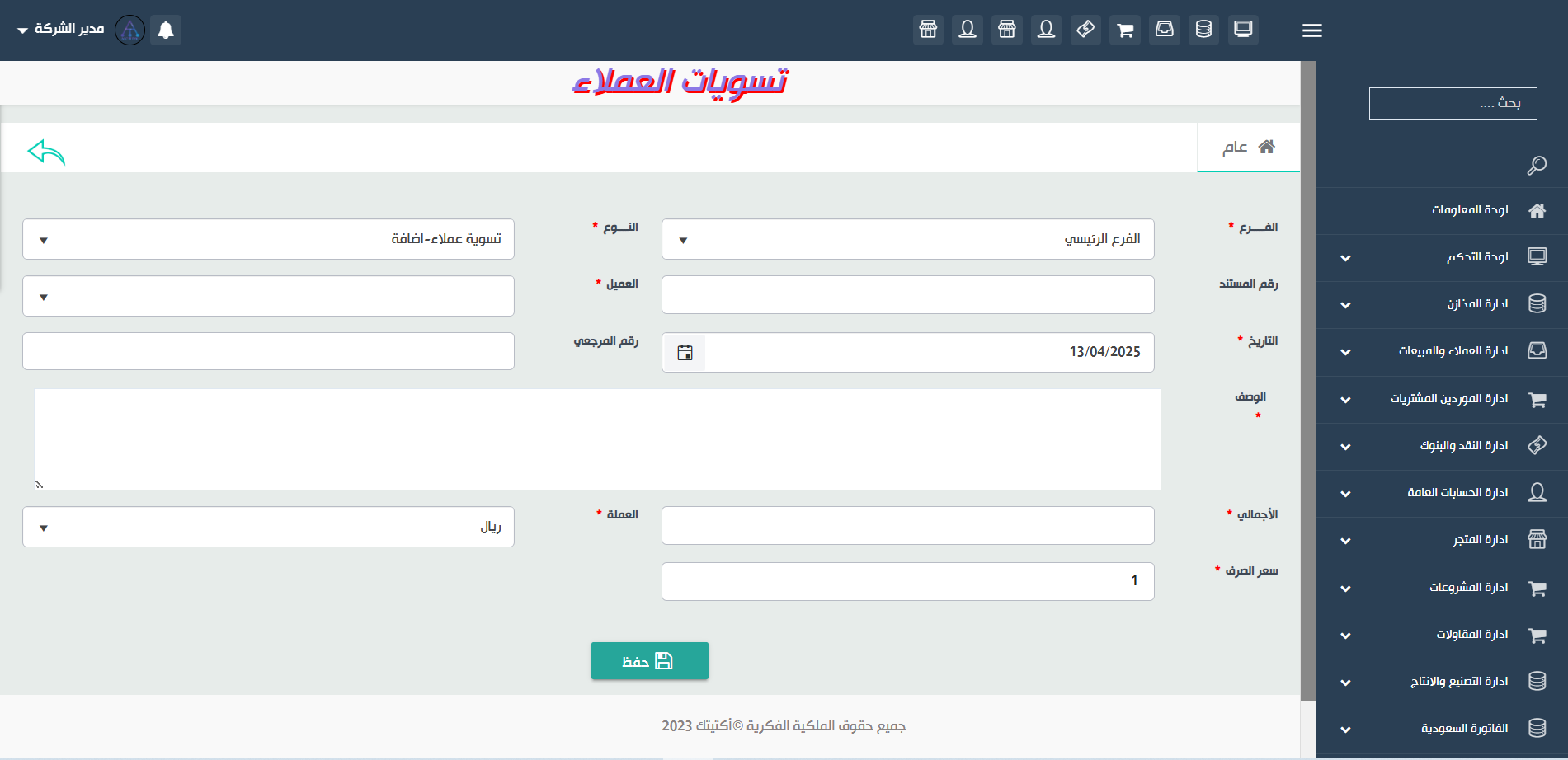Image resolution: width=1568 pixels, height=760 pixels.
Task: Click into the الوصف description textarea
Action: 597,439
